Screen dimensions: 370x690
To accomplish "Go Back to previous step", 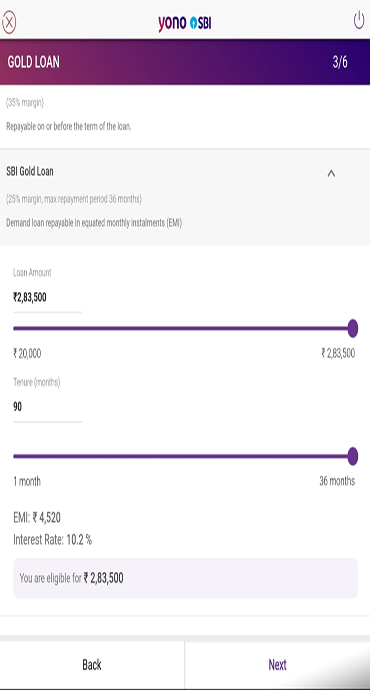I will click(92, 664).
